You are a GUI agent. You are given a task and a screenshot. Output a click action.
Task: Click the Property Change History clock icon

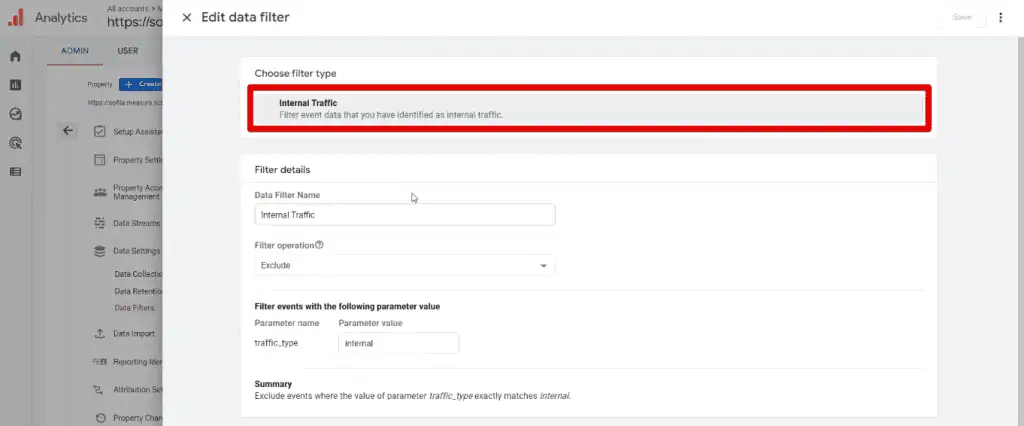point(100,418)
